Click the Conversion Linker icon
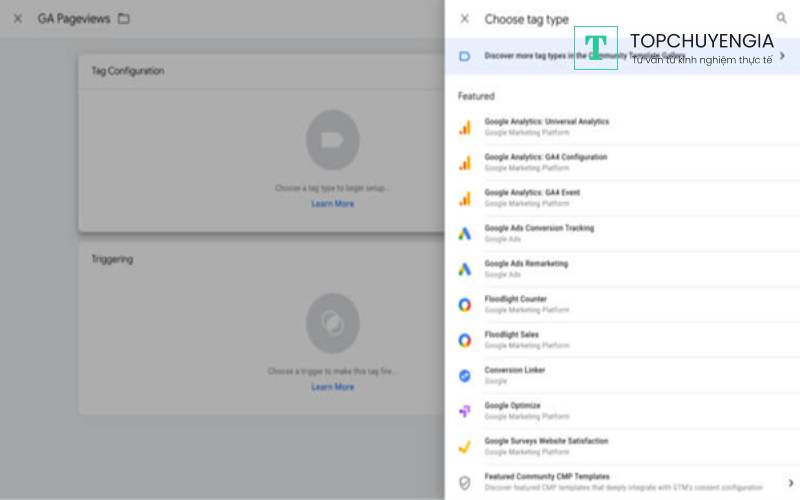The image size is (800, 500). (464, 375)
